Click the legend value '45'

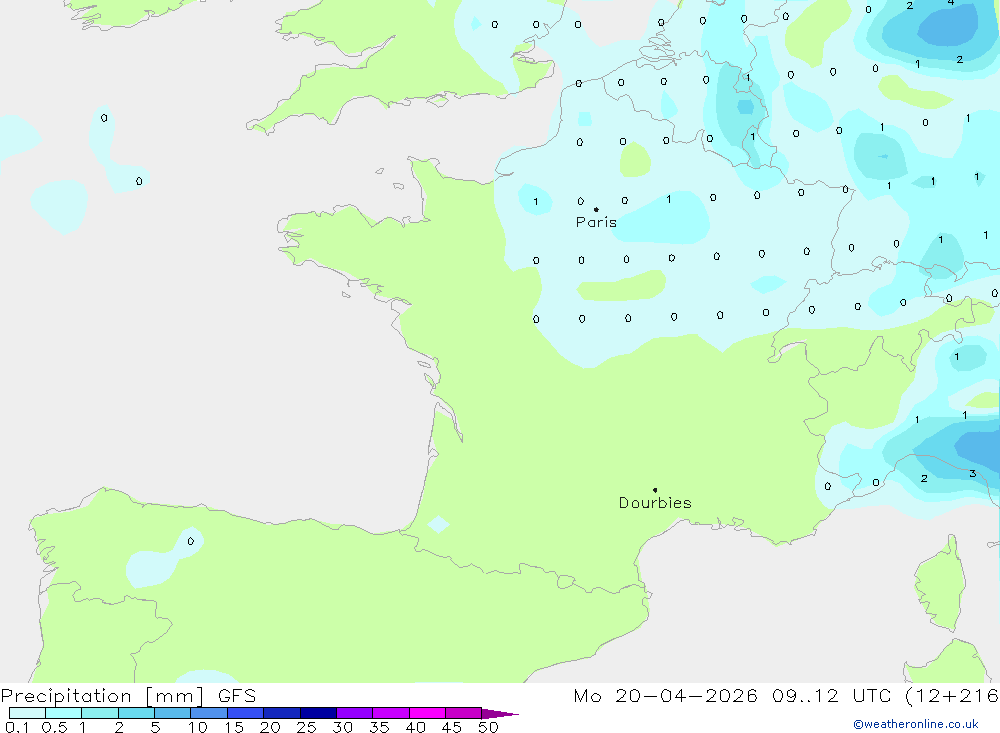point(452,727)
